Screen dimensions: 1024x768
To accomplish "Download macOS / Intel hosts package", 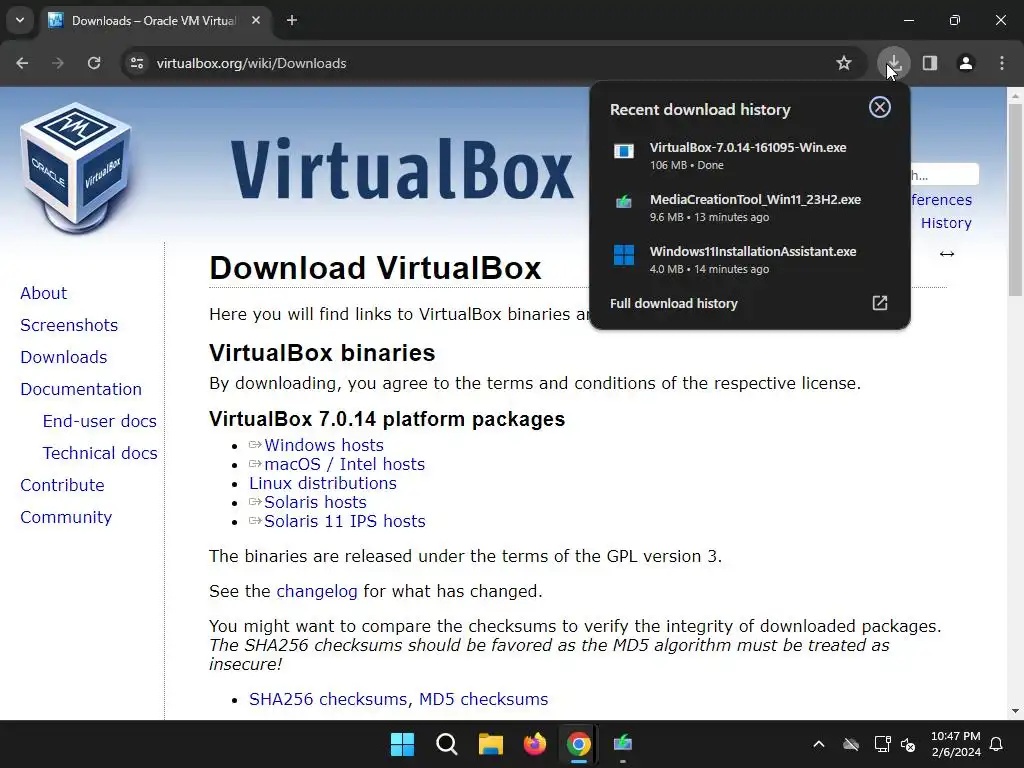I will pos(344,464).
